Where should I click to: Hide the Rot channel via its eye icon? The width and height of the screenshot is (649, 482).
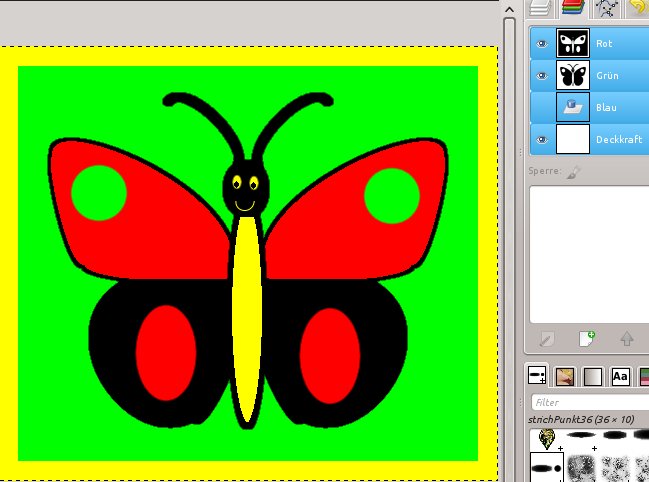pos(542,43)
